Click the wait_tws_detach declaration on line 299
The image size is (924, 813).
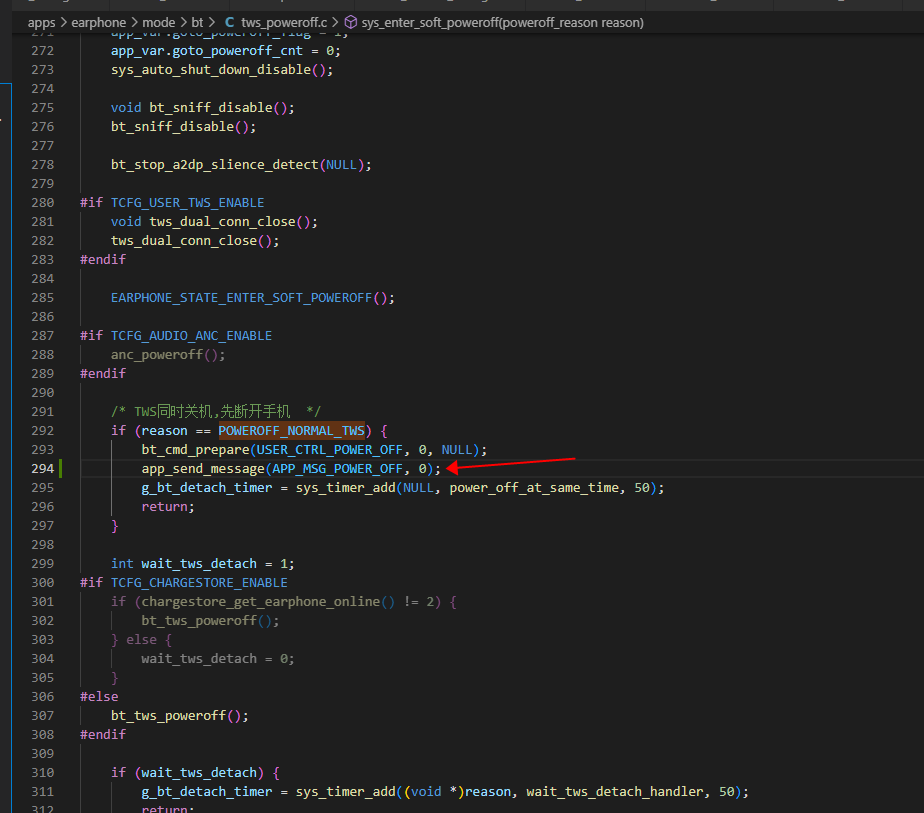[199, 564]
